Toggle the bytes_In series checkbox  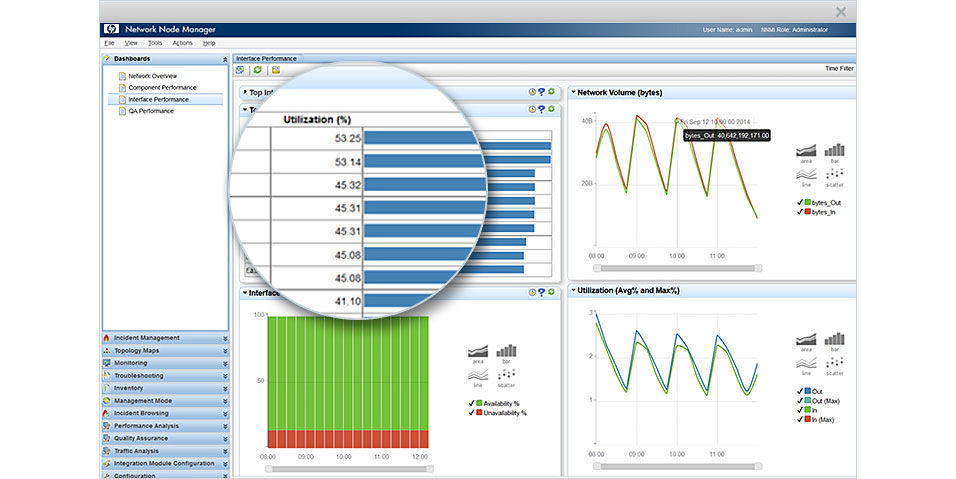pyautogui.click(x=800, y=211)
